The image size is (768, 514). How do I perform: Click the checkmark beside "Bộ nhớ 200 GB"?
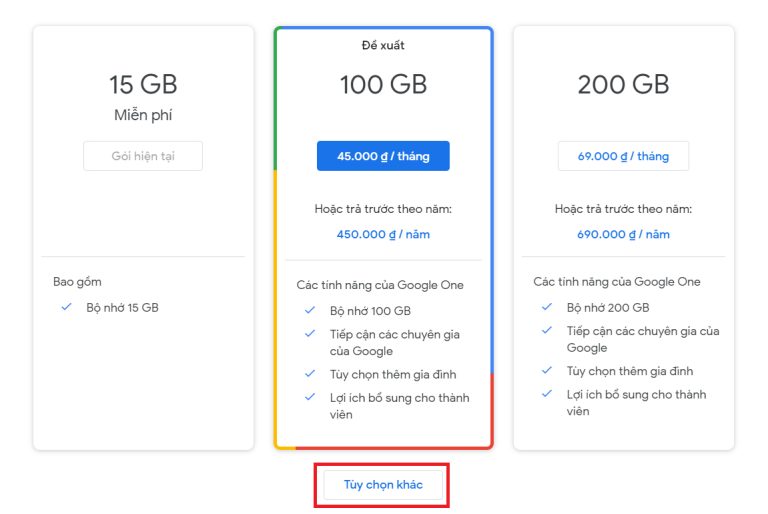point(547,307)
